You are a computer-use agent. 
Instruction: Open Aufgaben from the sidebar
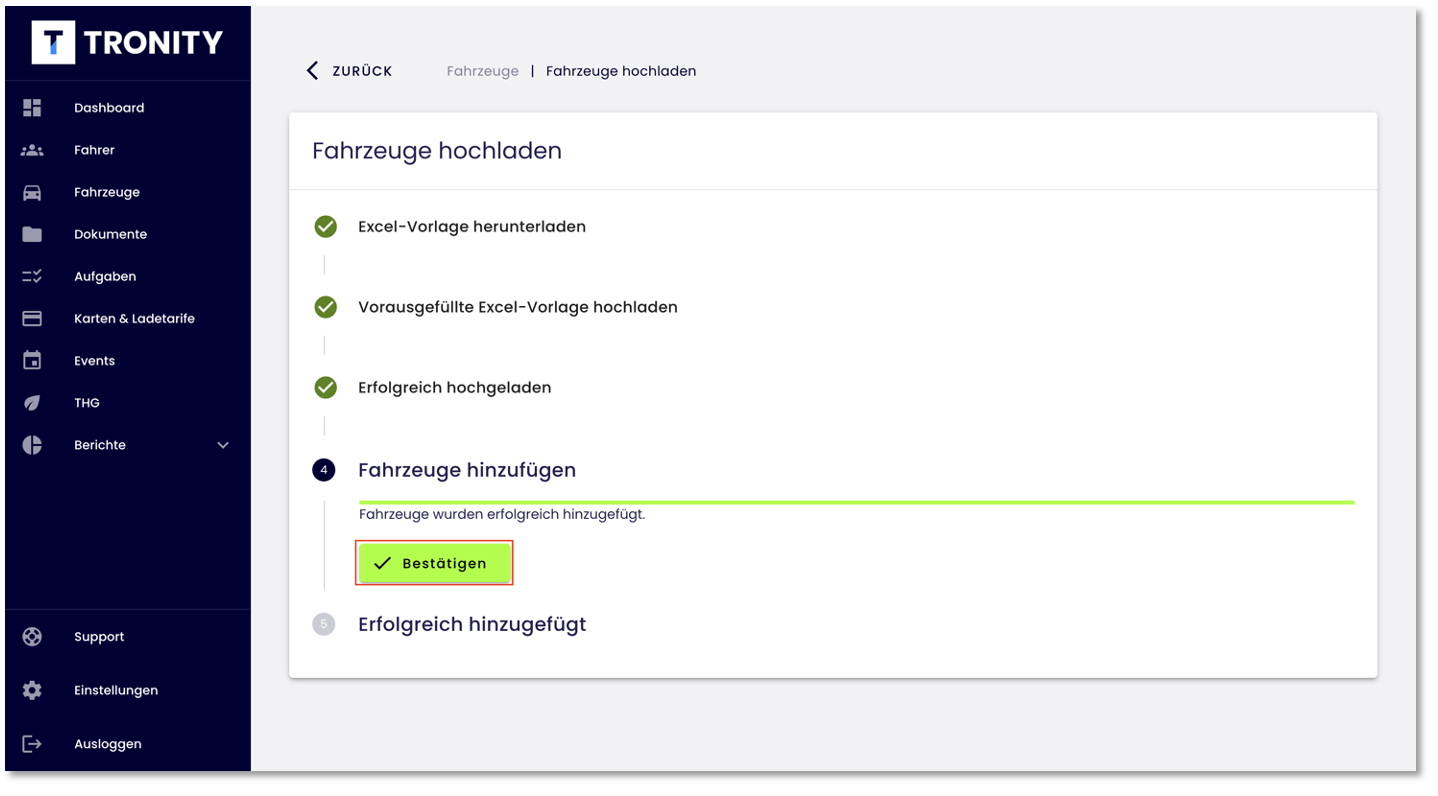(105, 276)
